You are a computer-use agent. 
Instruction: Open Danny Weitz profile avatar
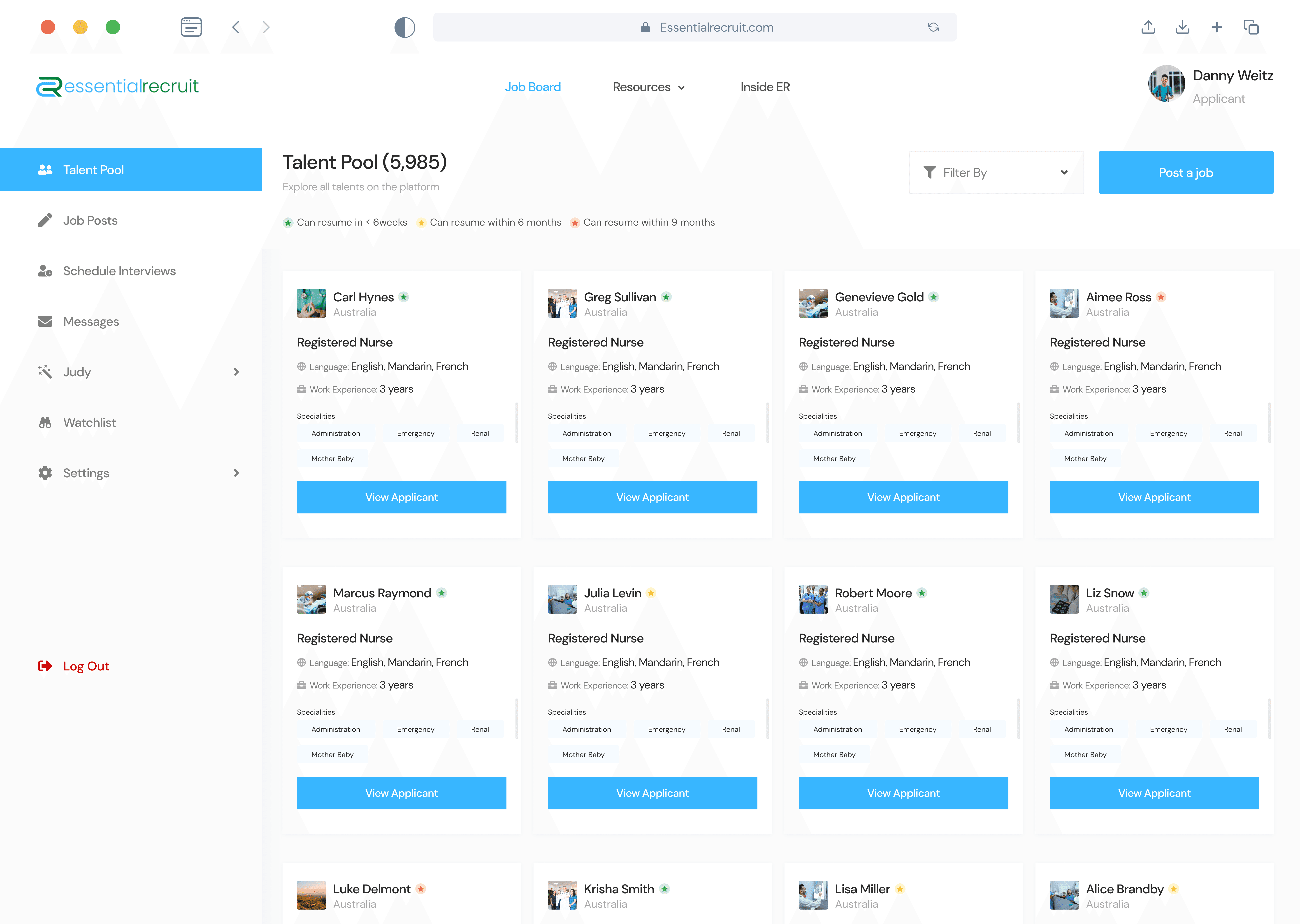click(1167, 84)
